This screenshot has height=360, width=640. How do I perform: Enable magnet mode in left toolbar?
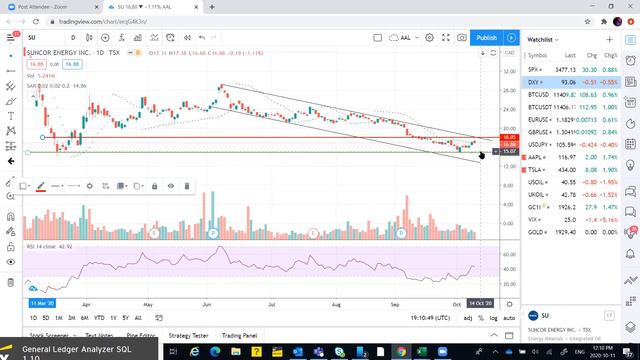(x=11, y=216)
